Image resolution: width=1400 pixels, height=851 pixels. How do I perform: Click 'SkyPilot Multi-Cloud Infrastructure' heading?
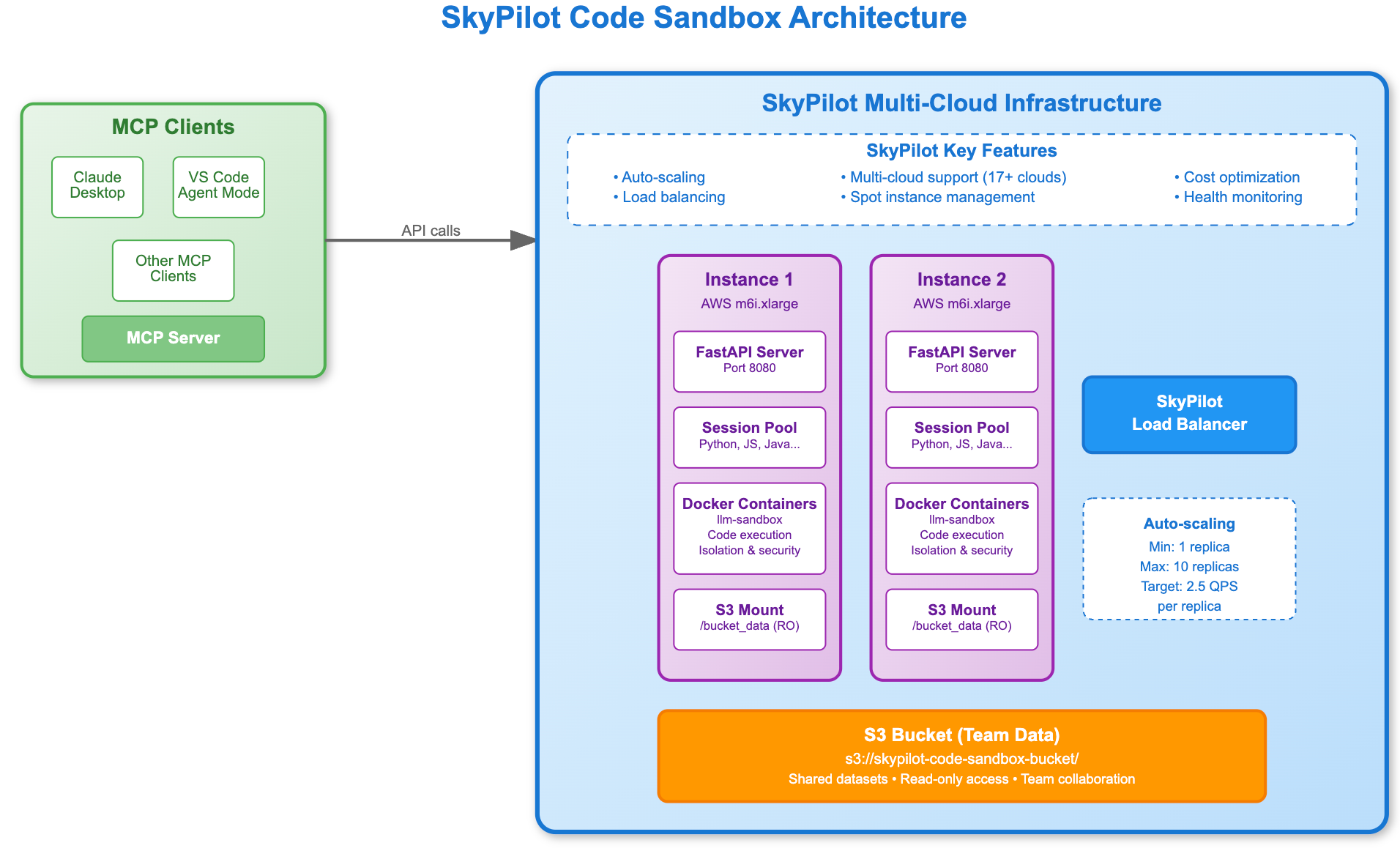961,103
